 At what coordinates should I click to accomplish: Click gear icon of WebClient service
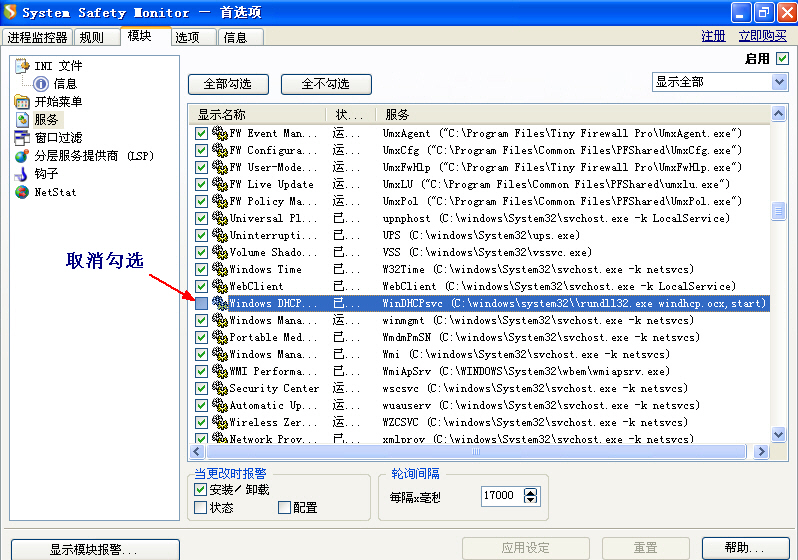coord(219,286)
